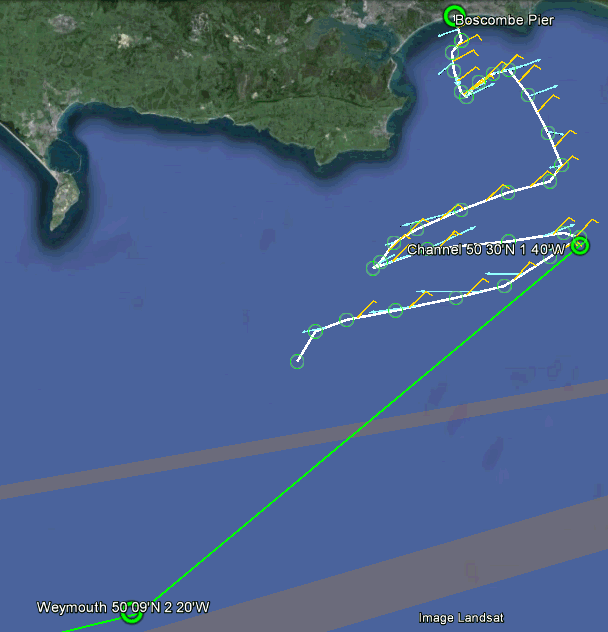Screen dimensions: 608x632
Task: Select the track point circle just before the final endpoint
Action: tap(315, 331)
